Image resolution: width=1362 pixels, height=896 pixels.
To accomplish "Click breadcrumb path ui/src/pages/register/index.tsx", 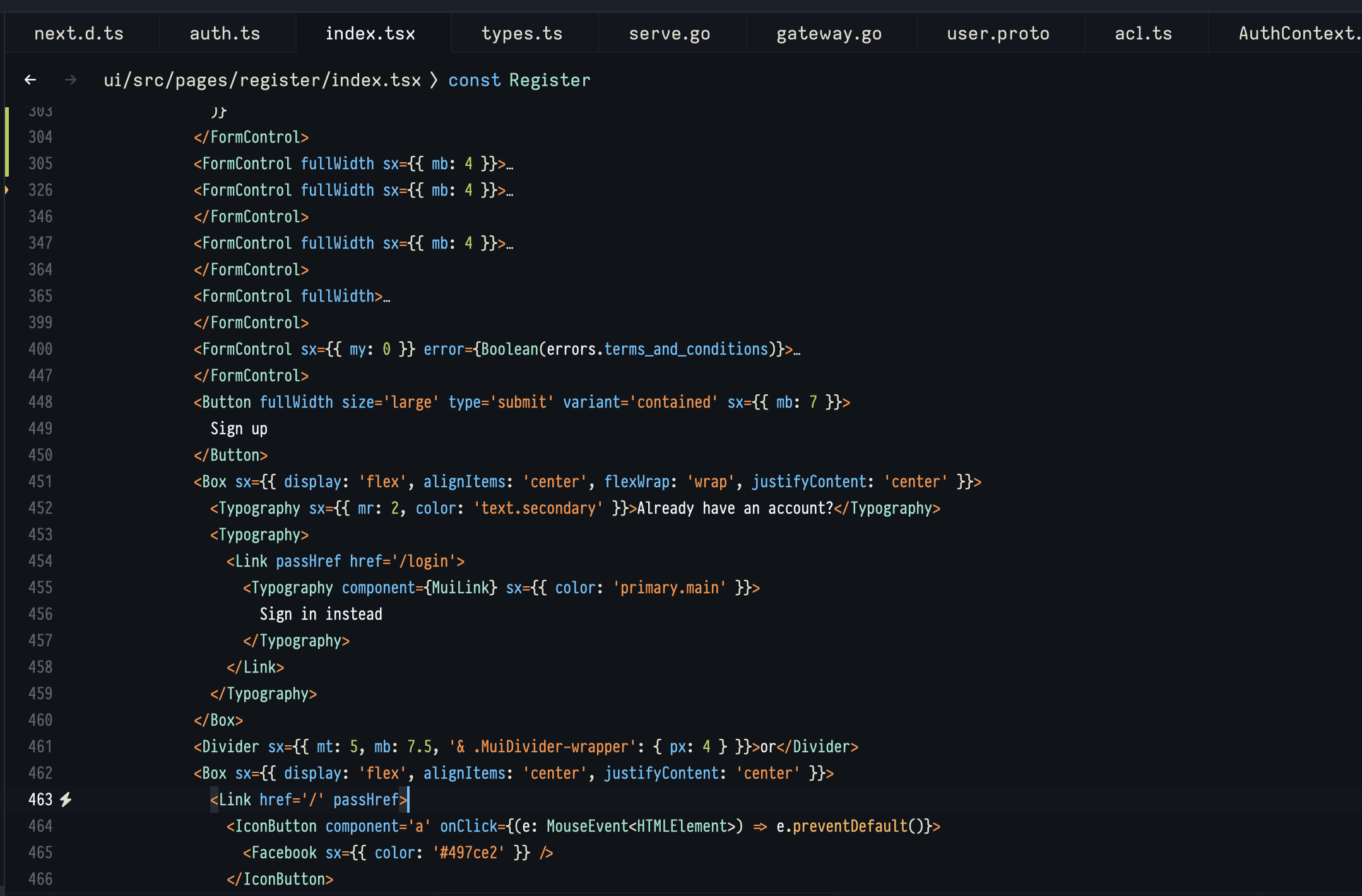I will (x=263, y=80).
